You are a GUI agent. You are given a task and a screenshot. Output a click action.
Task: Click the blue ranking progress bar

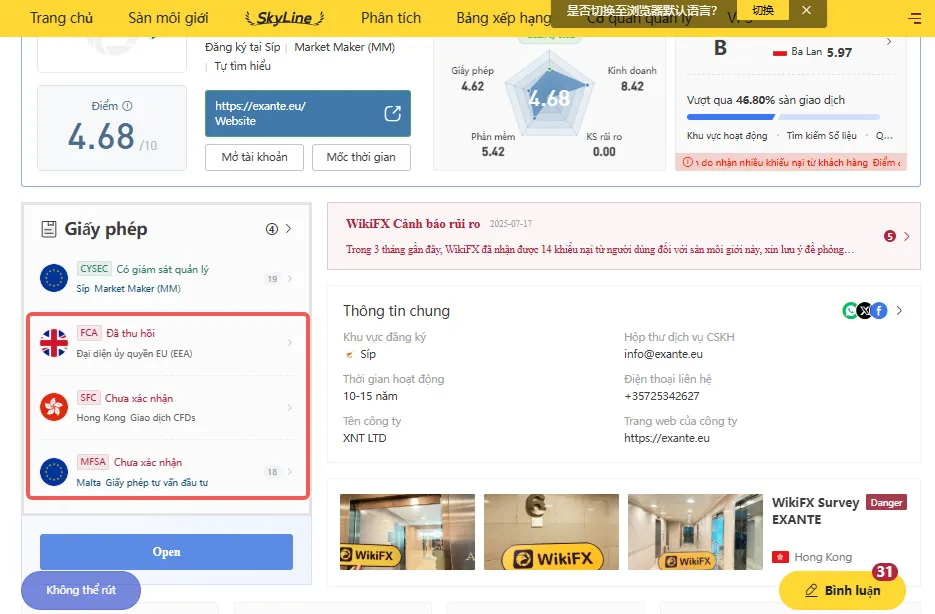click(x=783, y=117)
